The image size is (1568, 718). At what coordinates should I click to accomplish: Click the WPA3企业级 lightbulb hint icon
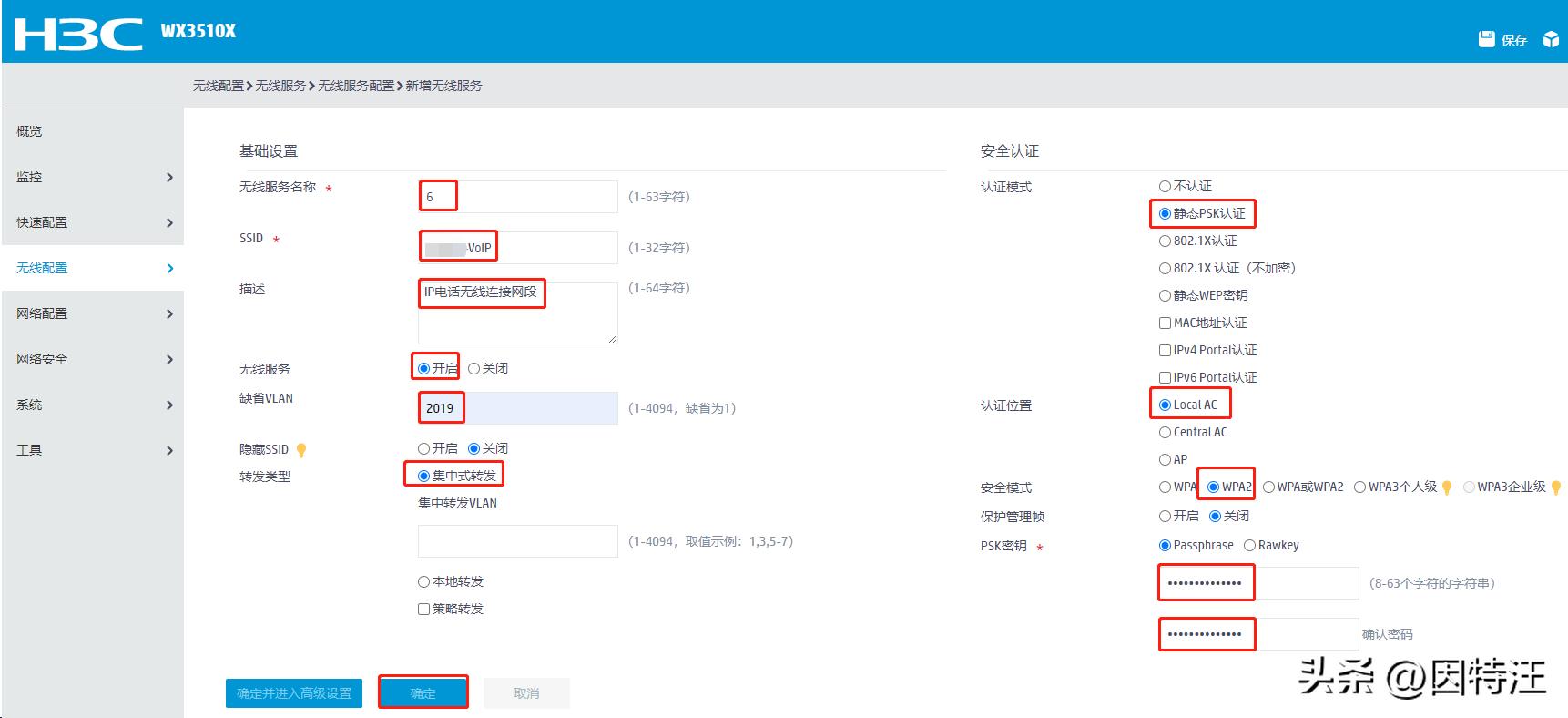click(1556, 487)
